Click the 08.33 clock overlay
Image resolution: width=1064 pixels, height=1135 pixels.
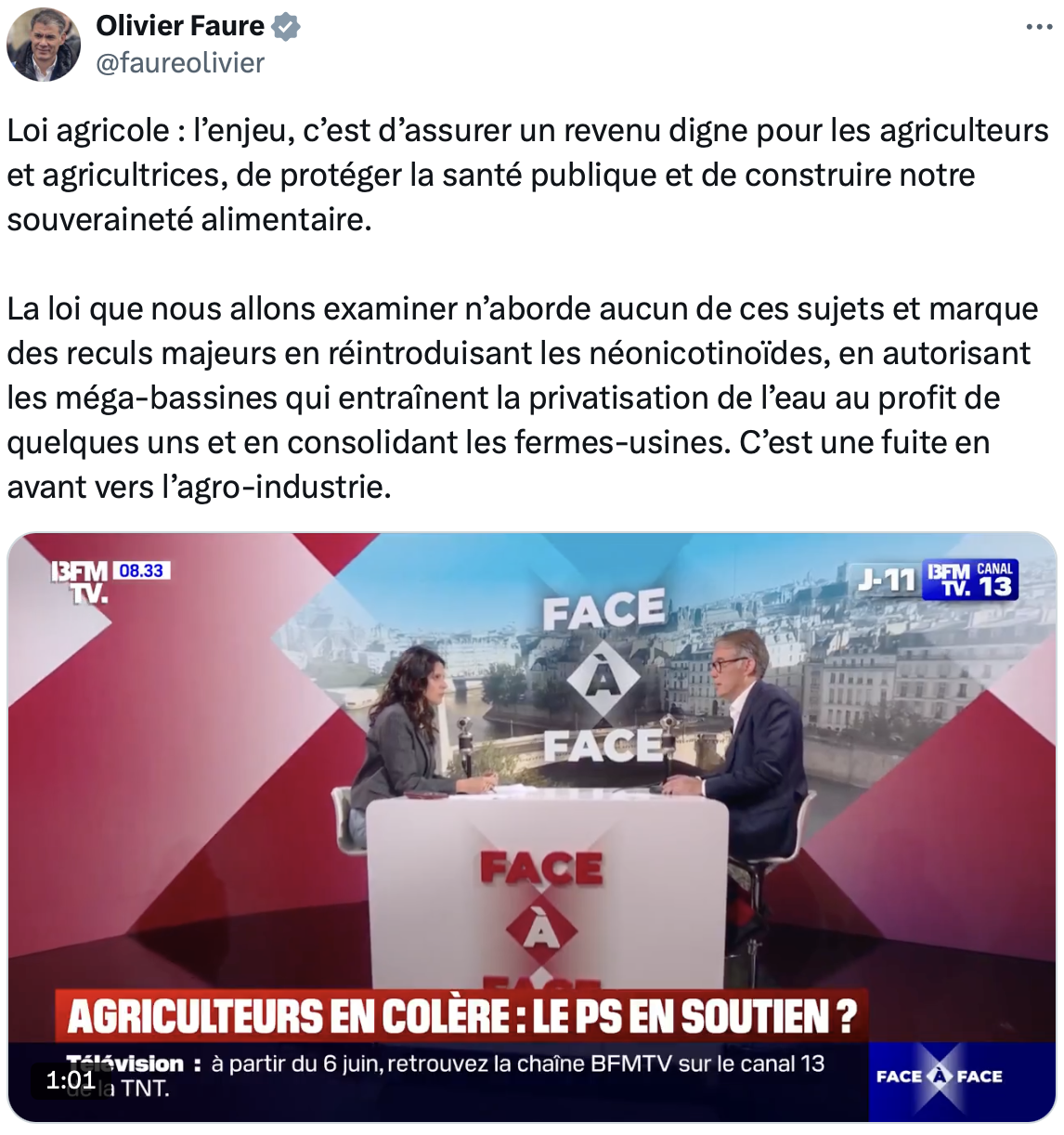[142, 570]
